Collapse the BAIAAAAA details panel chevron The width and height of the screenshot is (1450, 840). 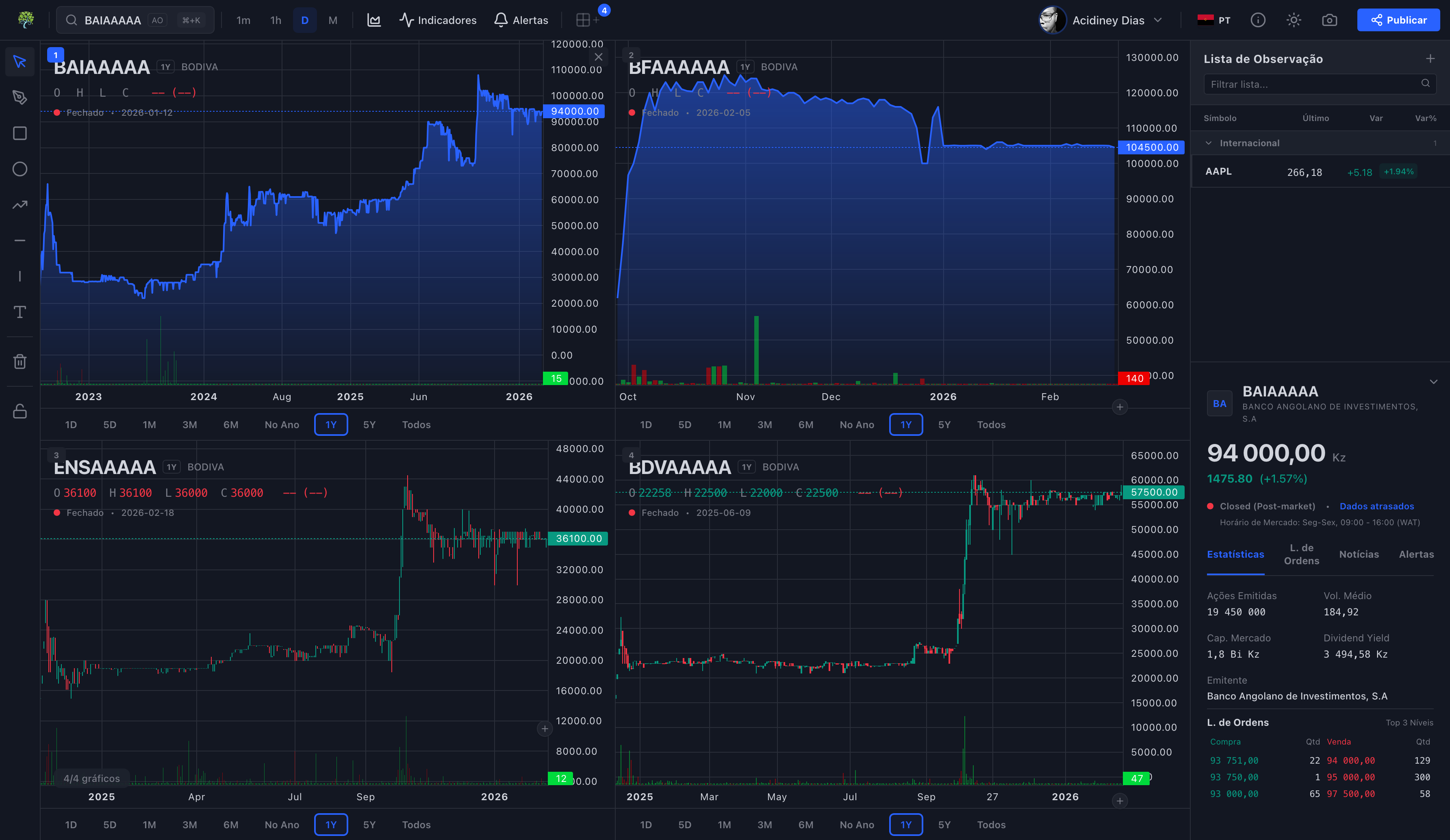(1433, 382)
